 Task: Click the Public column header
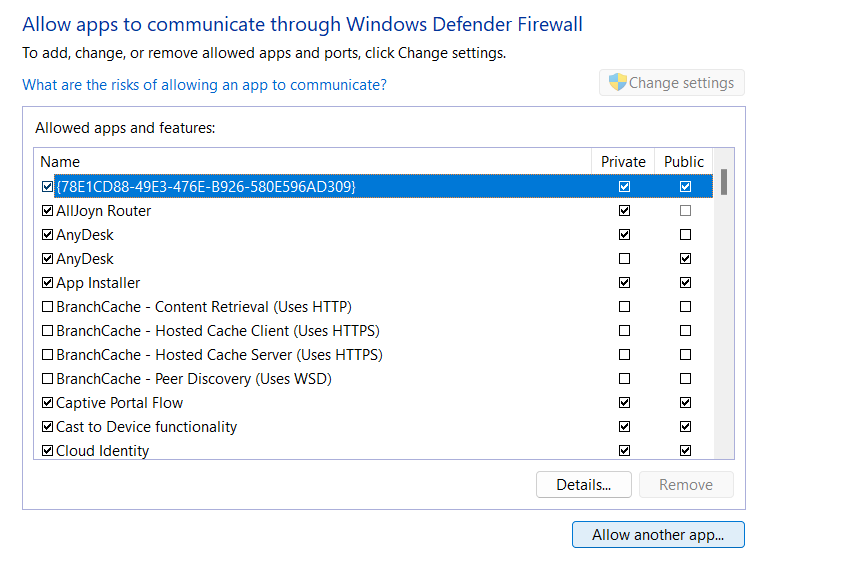tap(684, 162)
